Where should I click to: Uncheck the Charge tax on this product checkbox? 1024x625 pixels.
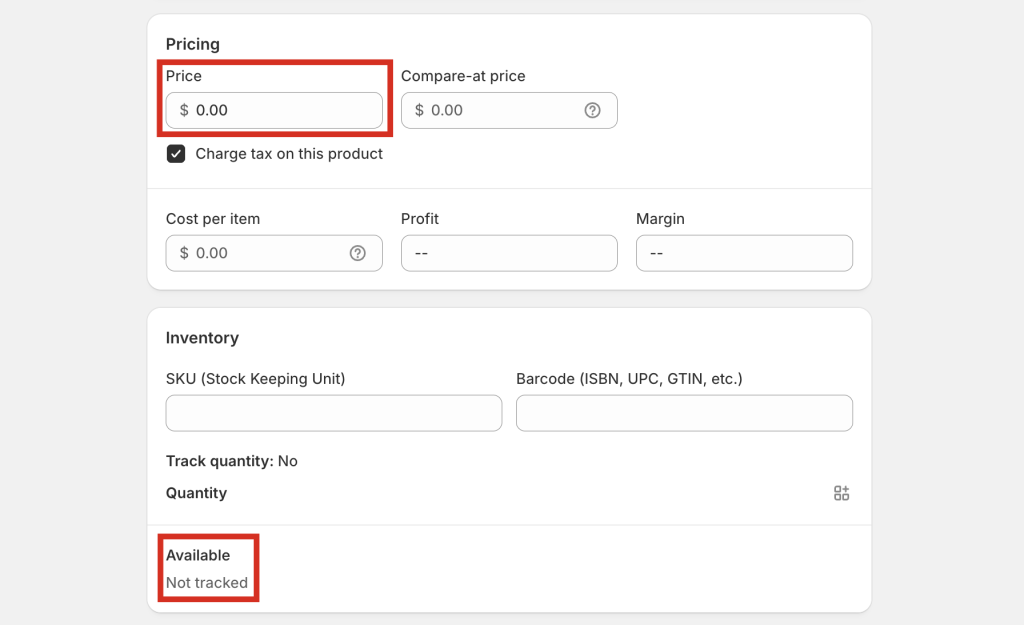176,154
